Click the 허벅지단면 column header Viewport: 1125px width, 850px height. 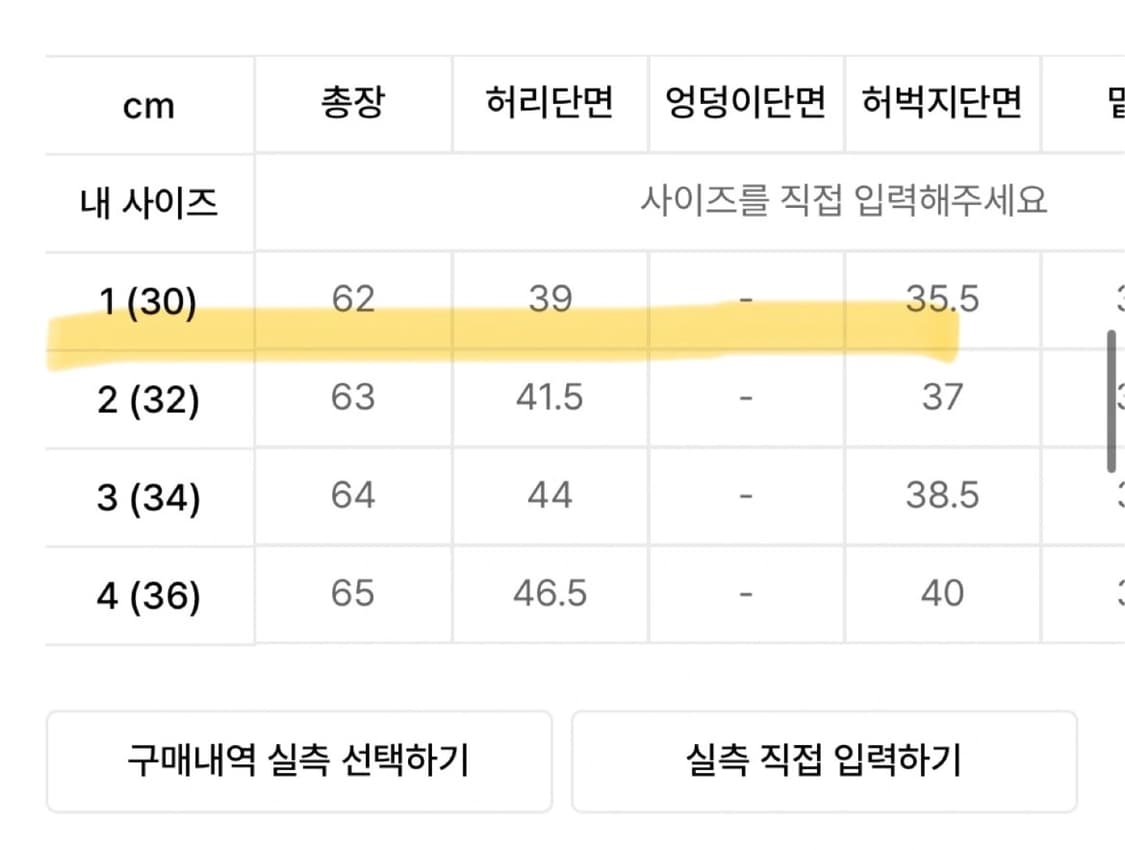point(943,104)
